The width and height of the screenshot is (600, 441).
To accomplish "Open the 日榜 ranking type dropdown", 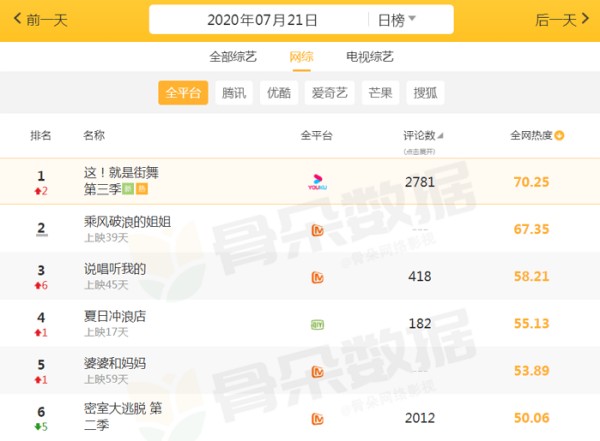I will click(396, 20).
